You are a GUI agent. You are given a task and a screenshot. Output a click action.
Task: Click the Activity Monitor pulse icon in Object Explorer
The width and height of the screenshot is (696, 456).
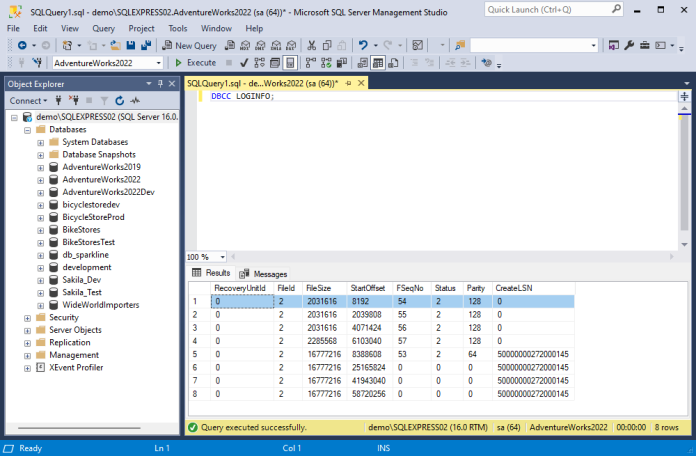(135, 101)
